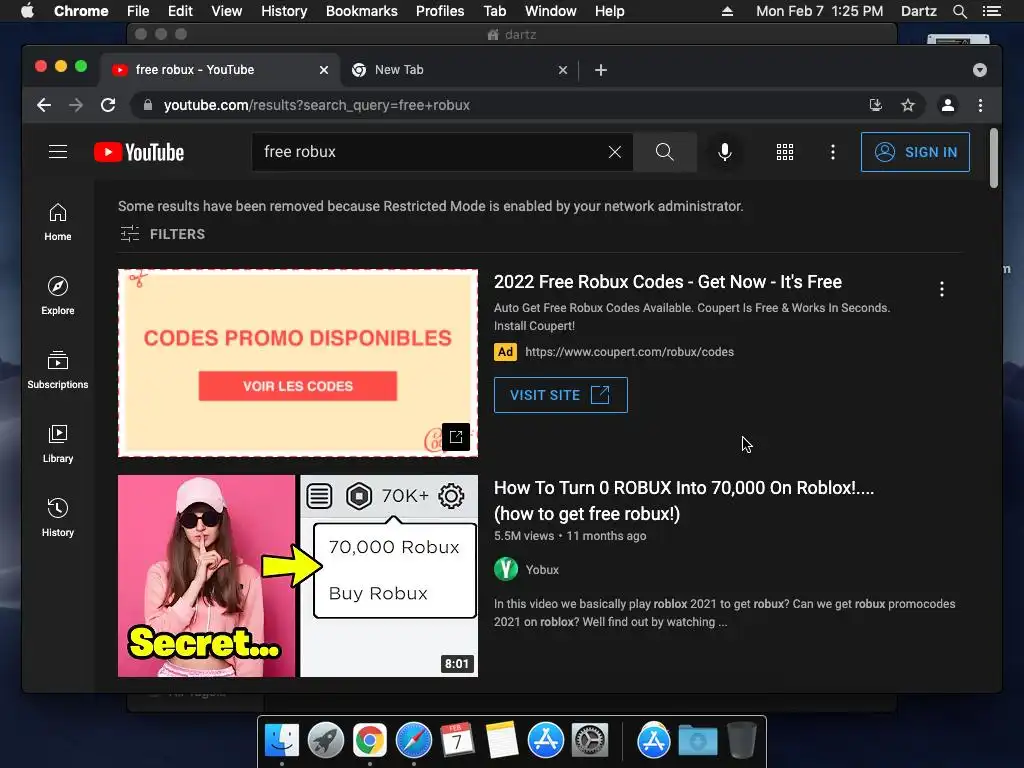This screenshot has width=1024, height=768.
Task: Open a new tab with the plus button
Action: point(601,70)
